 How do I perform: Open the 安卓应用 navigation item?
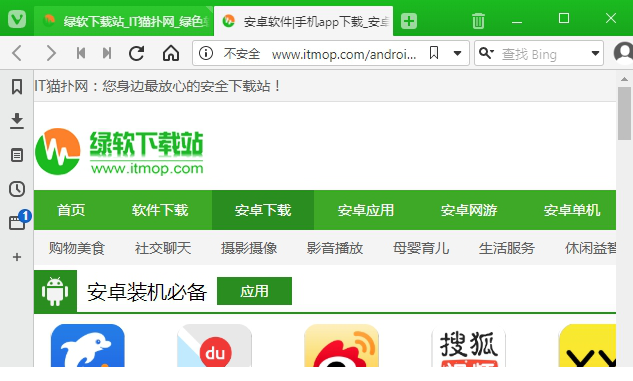pos(366,210)
